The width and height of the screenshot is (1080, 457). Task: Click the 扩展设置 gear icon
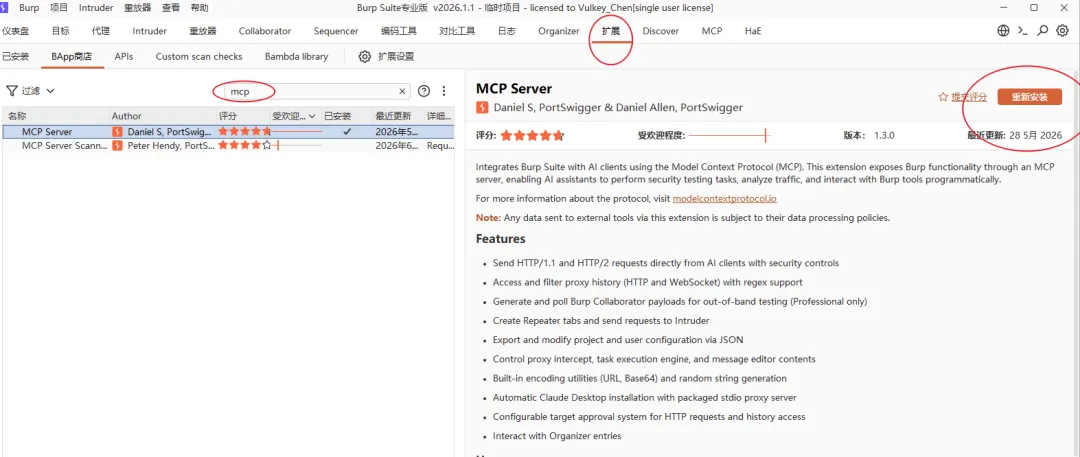click(x=364, y=57)
